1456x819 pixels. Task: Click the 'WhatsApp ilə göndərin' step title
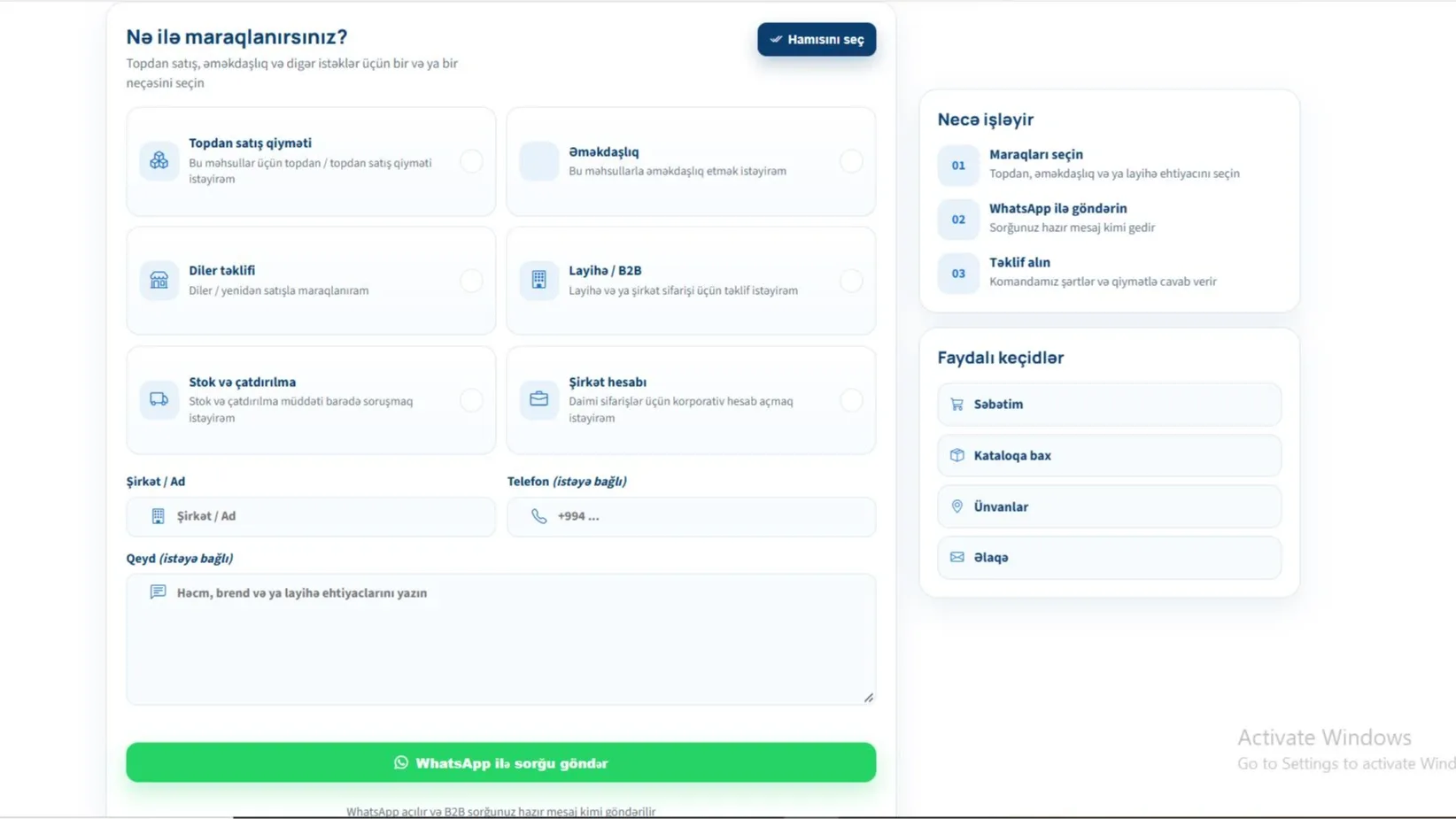(1058, 208)
